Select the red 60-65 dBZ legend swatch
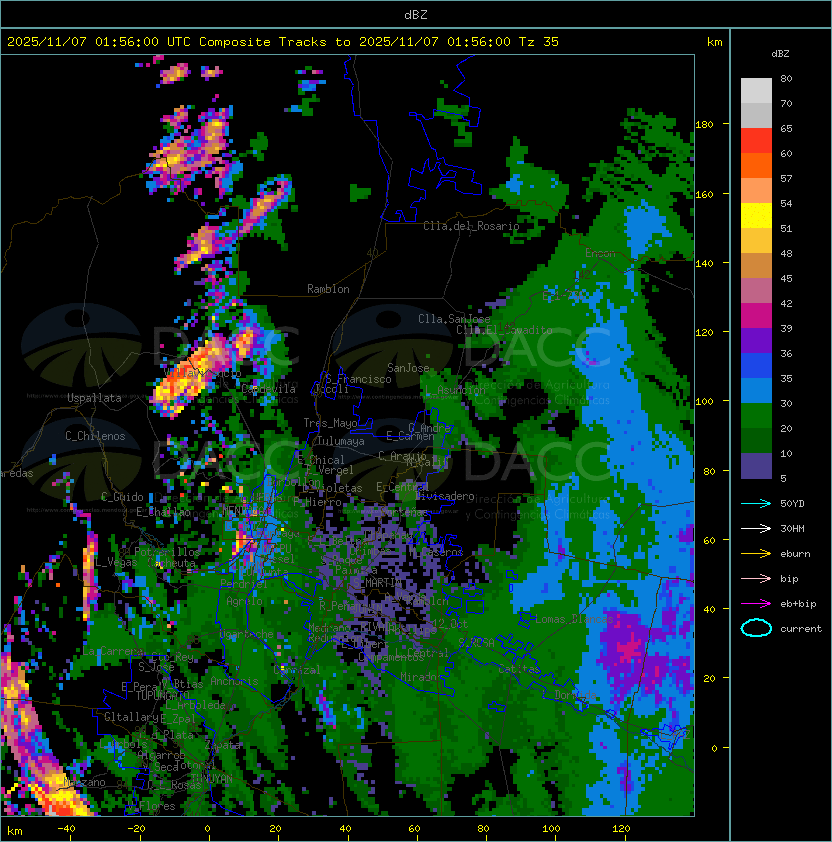The image size is (832, 842). 756,140
